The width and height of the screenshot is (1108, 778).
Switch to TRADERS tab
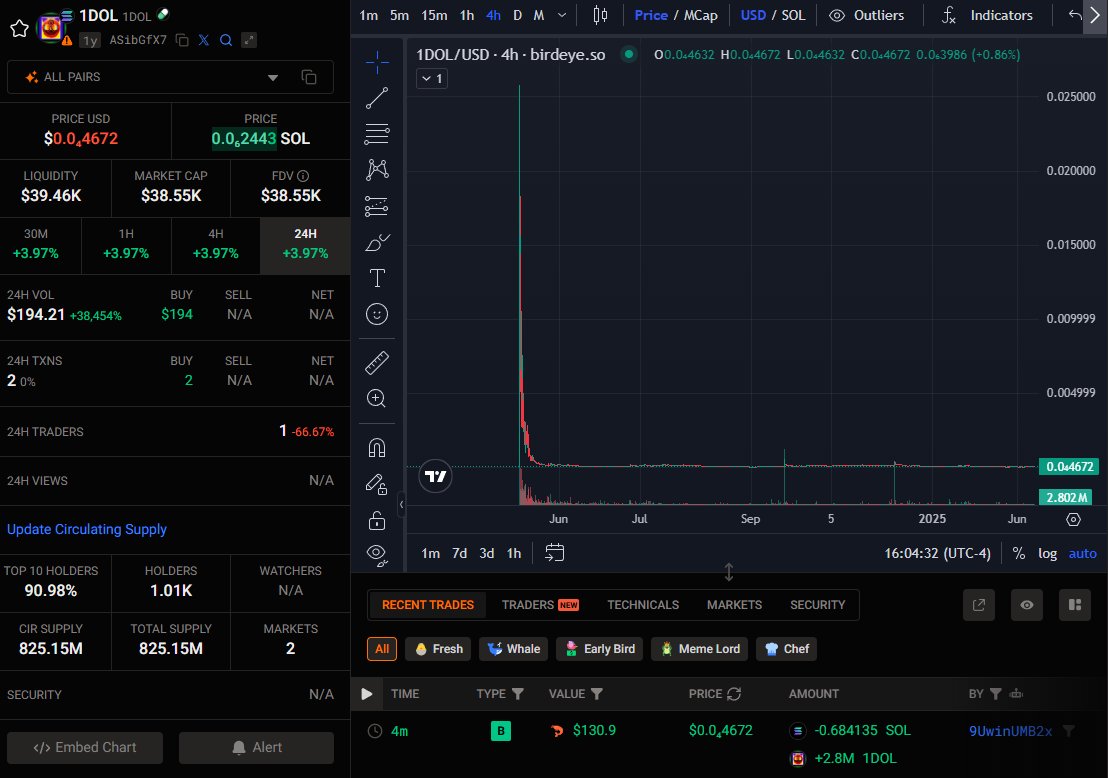click(540, 605)
